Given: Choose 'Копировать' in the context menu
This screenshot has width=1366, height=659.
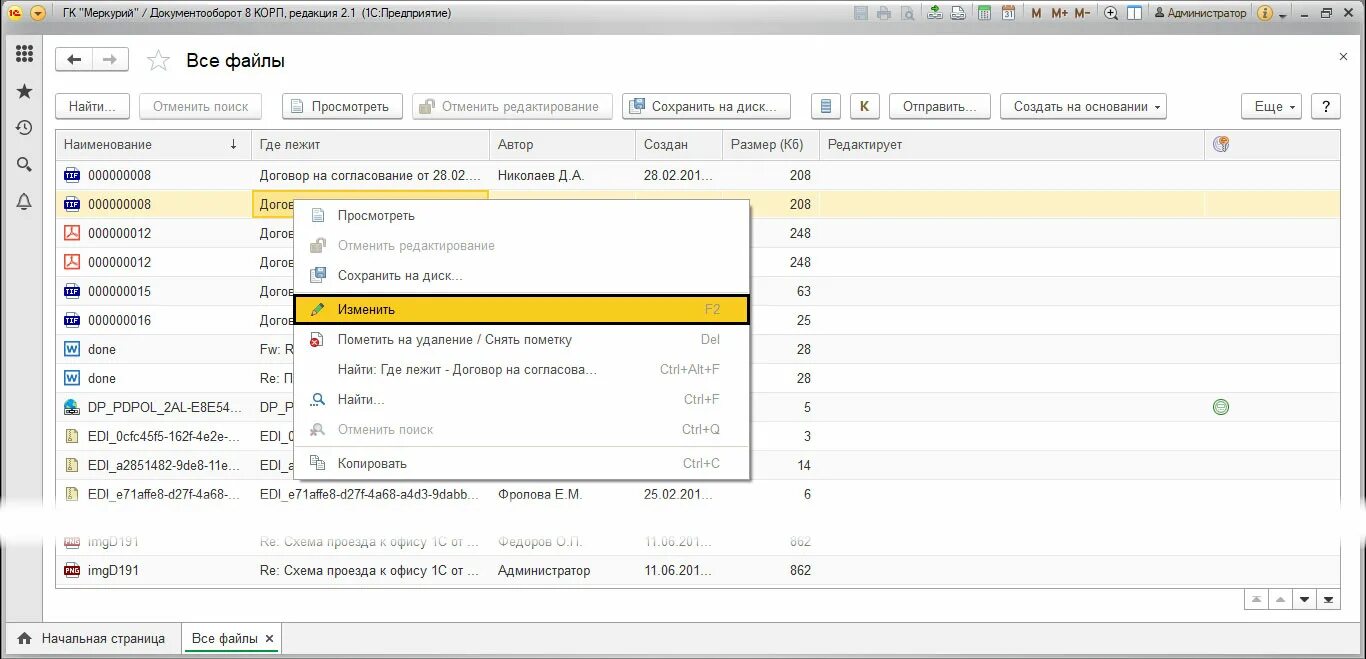Looking at the screenshot, I should click(x=521, y=463).
